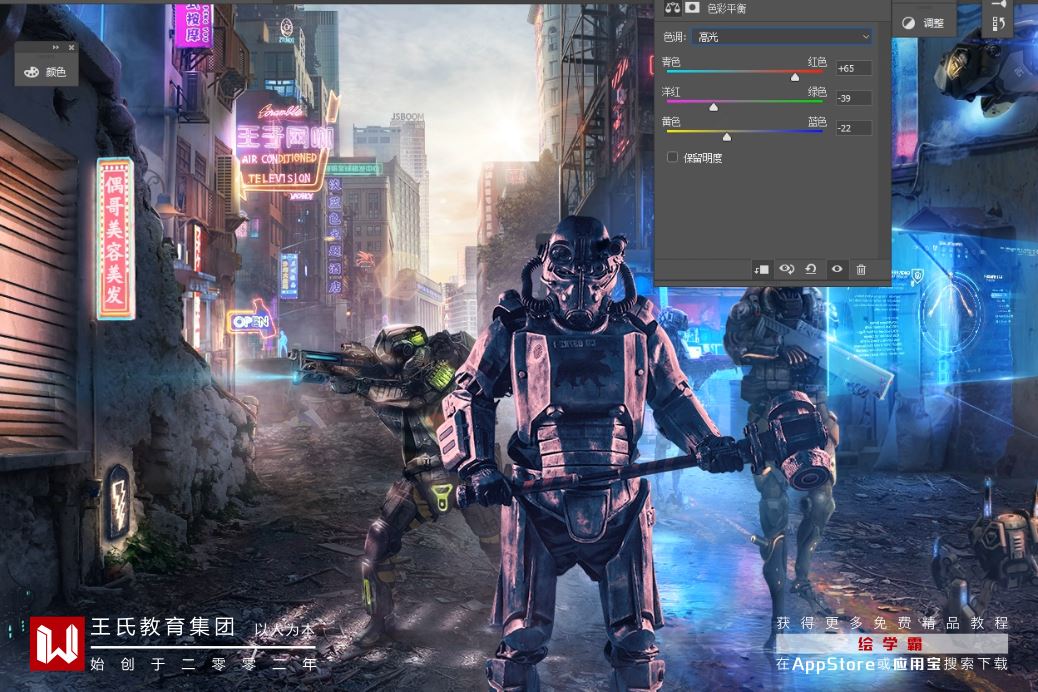Screen dimensions: 1038x692
Task: Clip the adjustment to the layer below
Action: pos(761,270)
